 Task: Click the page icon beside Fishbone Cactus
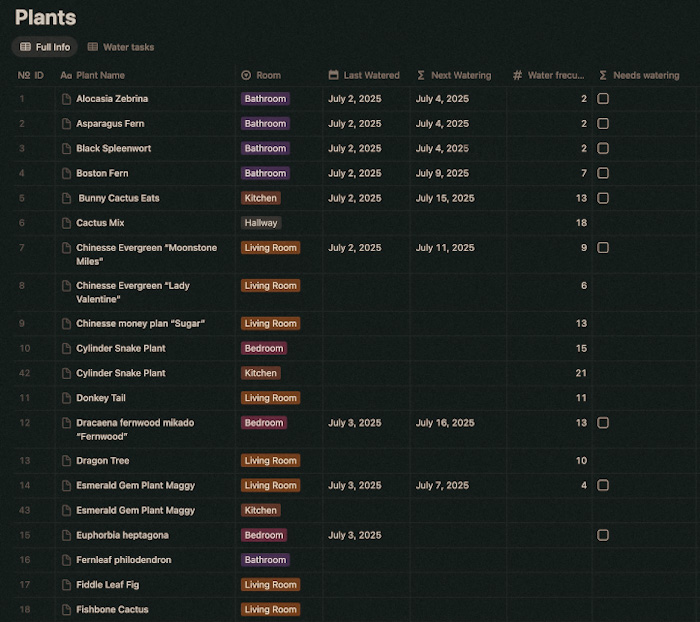(66, 609)
